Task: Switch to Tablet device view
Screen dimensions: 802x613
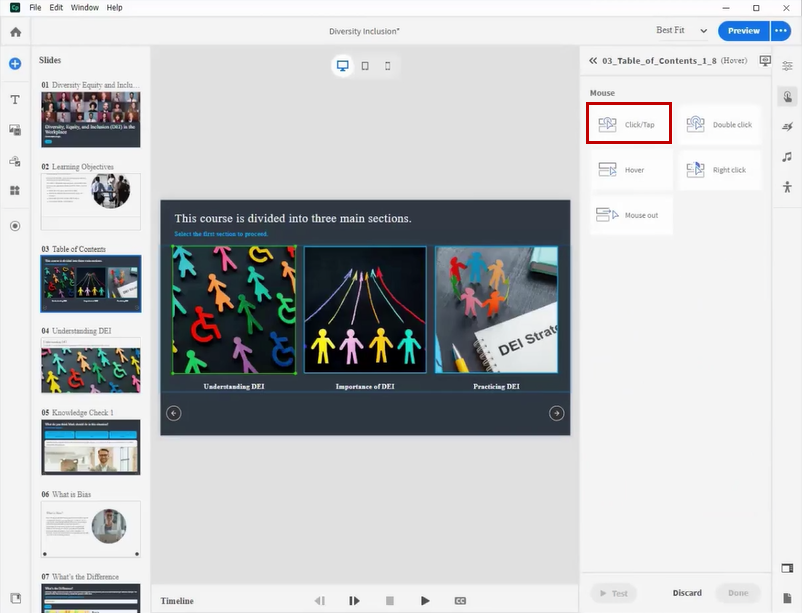Action: tap(365, 65)
